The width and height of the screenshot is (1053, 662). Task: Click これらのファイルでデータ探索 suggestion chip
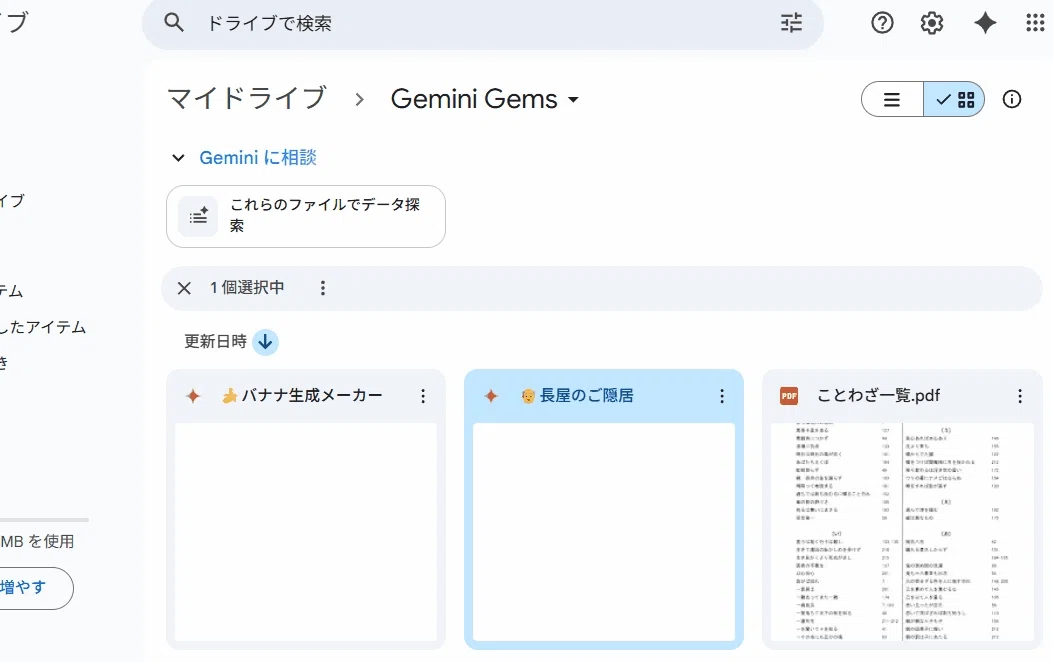306,216
